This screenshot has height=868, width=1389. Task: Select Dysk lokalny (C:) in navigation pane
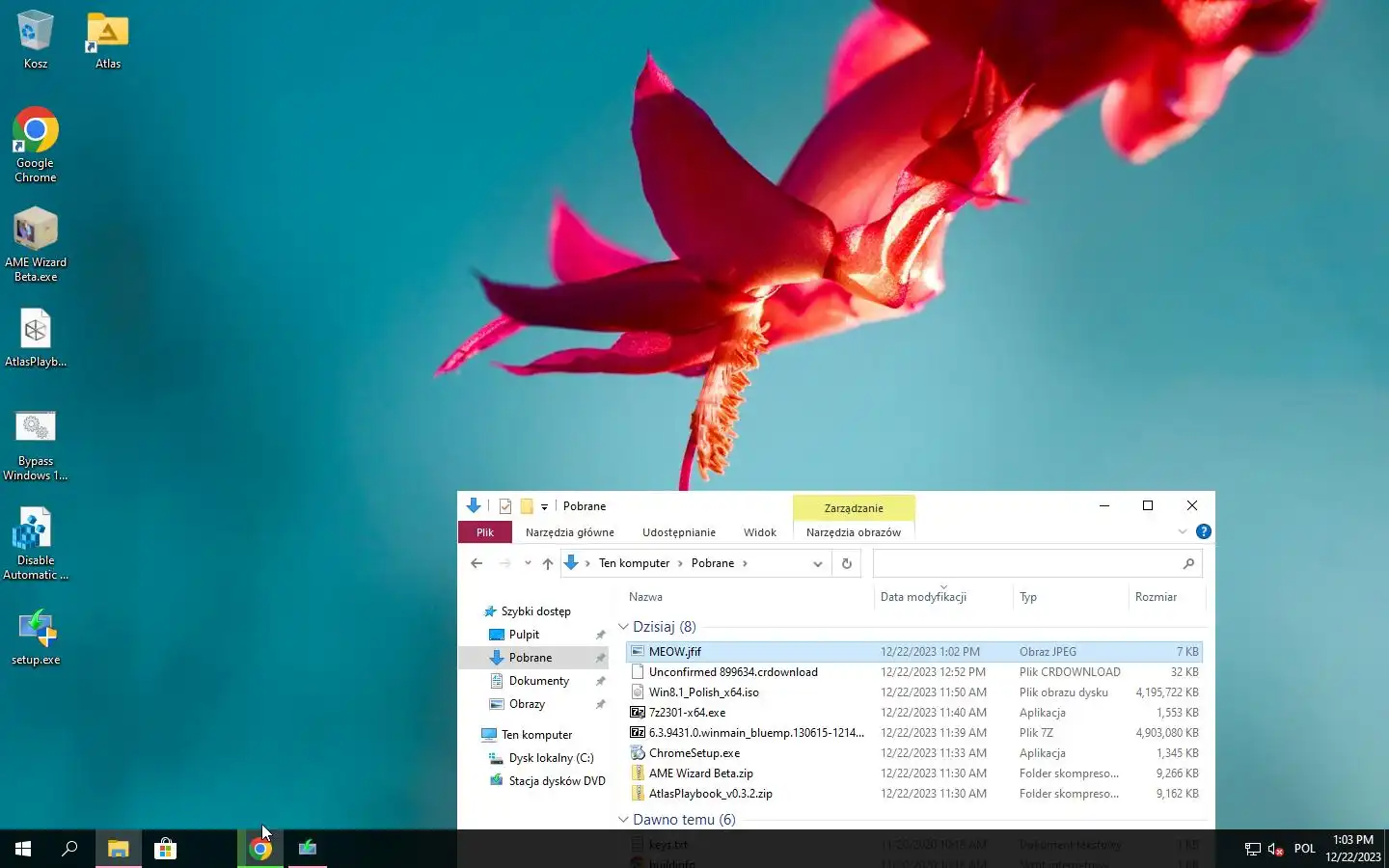point(551,758)
